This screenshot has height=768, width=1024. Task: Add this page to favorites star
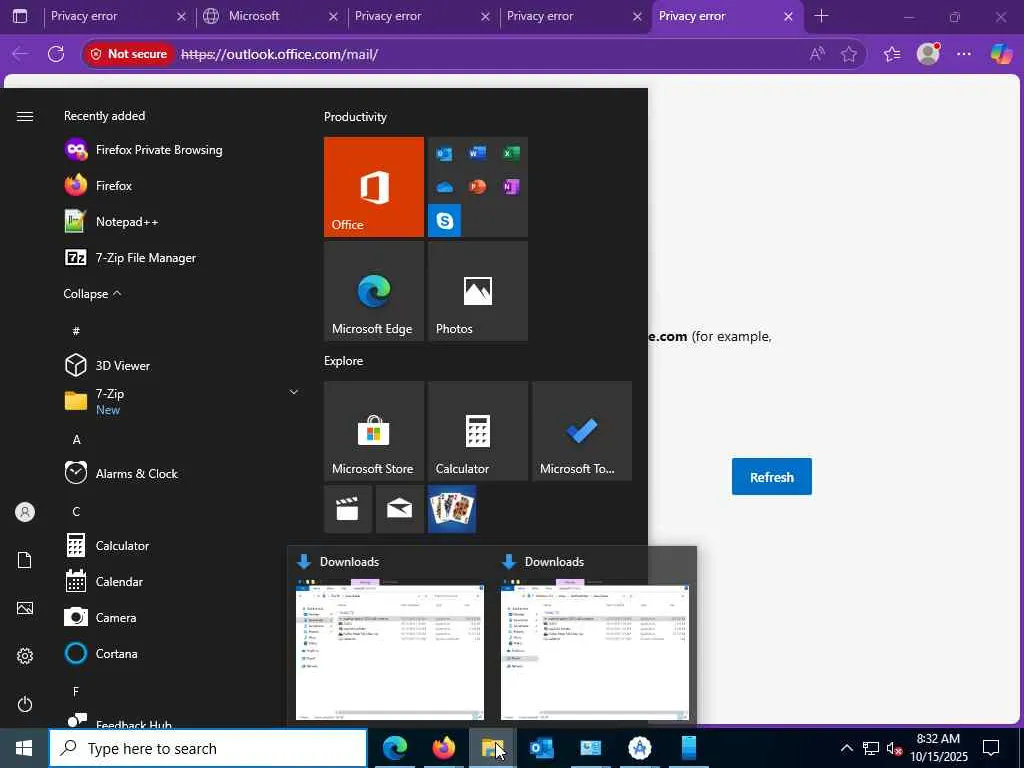click(848, 54)
